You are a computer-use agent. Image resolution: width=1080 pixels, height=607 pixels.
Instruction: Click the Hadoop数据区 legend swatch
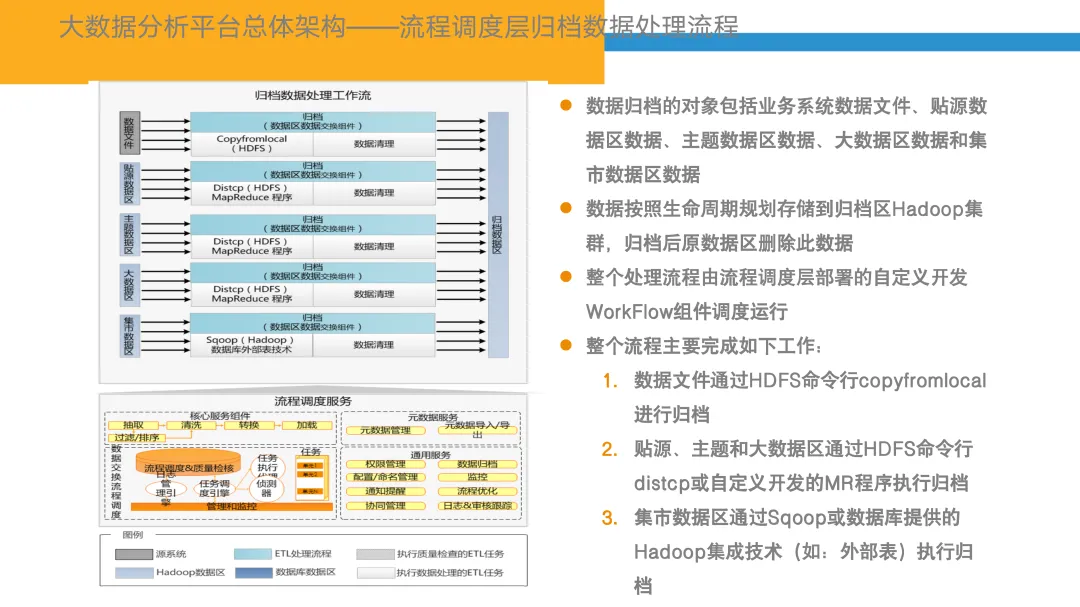(x=134, y=573)
